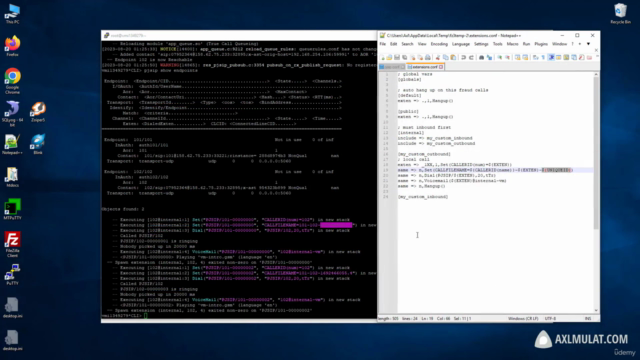640x360 pixels.
Task: Select the FileZilla Client desktop shortcut
Action: pyautogui.click(x=13, y=244)
